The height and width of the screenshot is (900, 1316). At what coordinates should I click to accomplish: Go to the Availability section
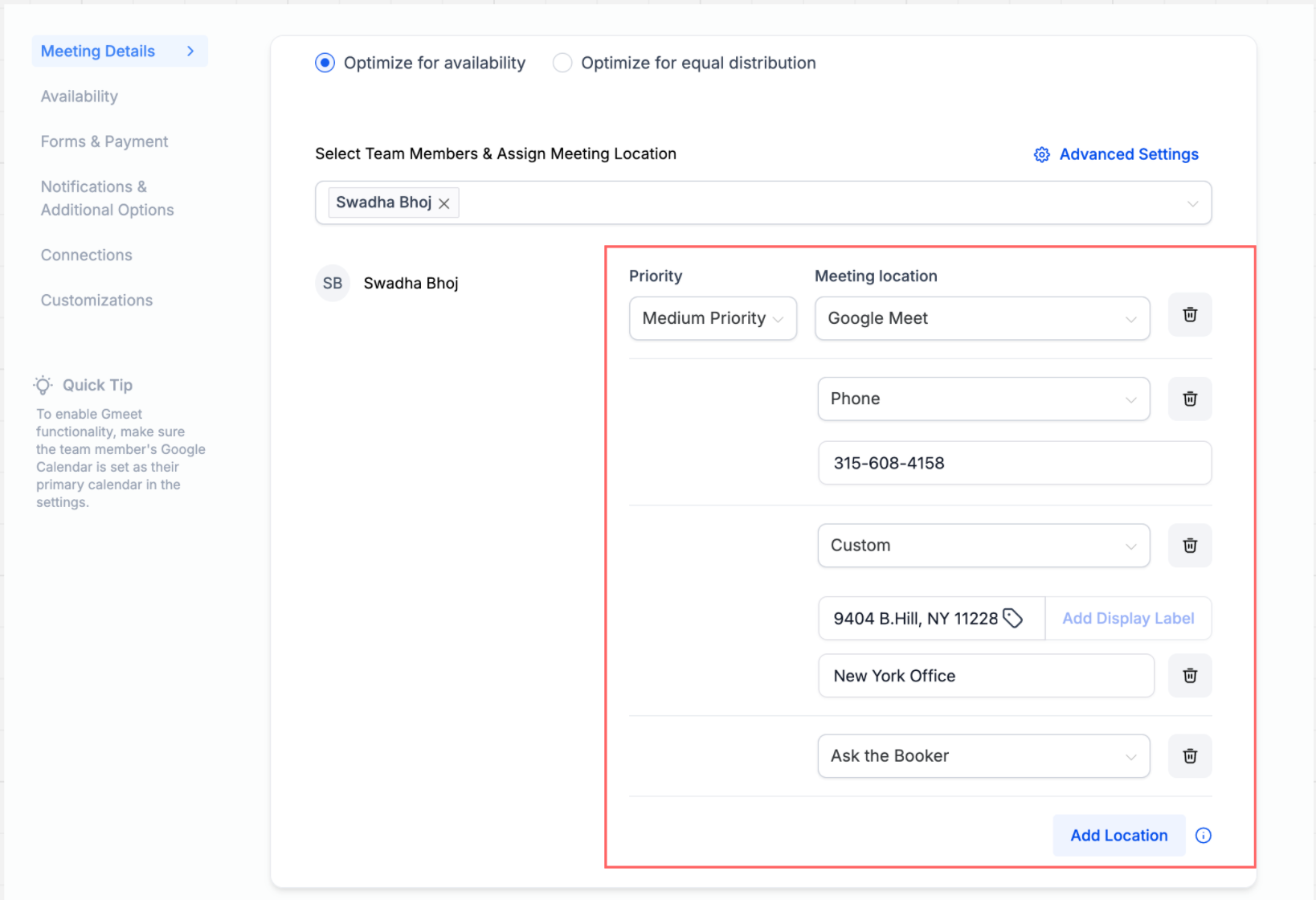click(80, 96)
